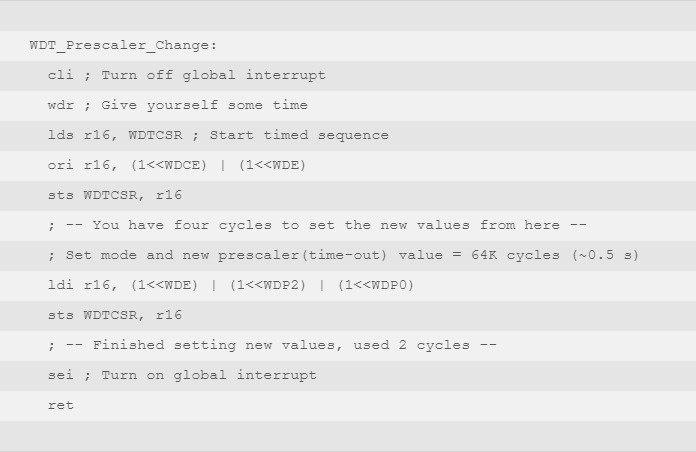Click the '64K cycles (~0.5 s)' text
The height and width of the screenshot is (452, 696).
[x=555, y=255]
